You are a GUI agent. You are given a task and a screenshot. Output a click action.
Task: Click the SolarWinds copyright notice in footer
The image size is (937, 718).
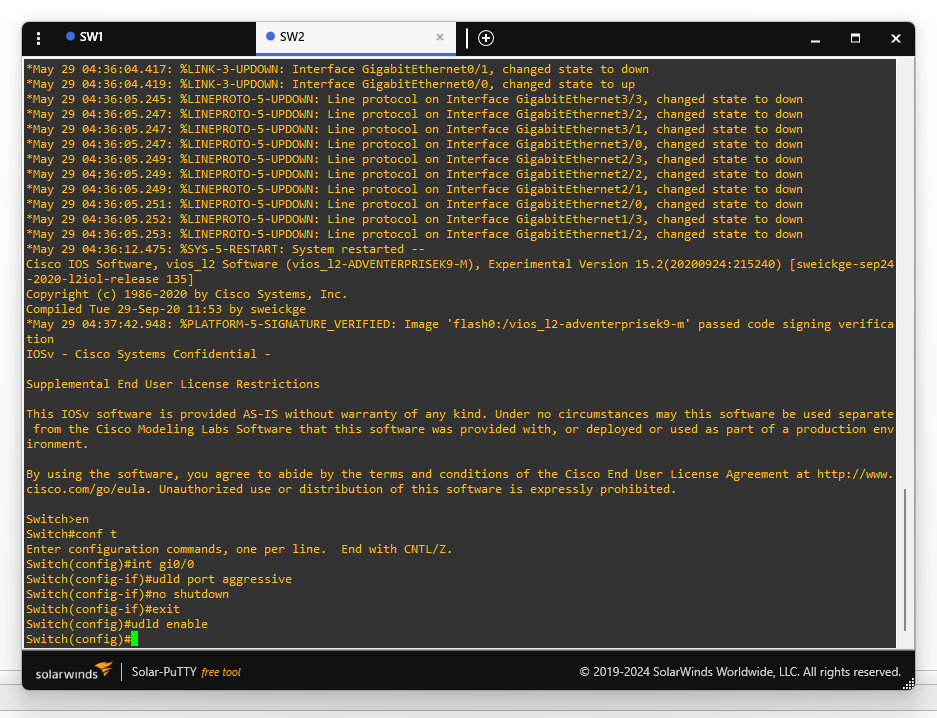pos(740,672)
